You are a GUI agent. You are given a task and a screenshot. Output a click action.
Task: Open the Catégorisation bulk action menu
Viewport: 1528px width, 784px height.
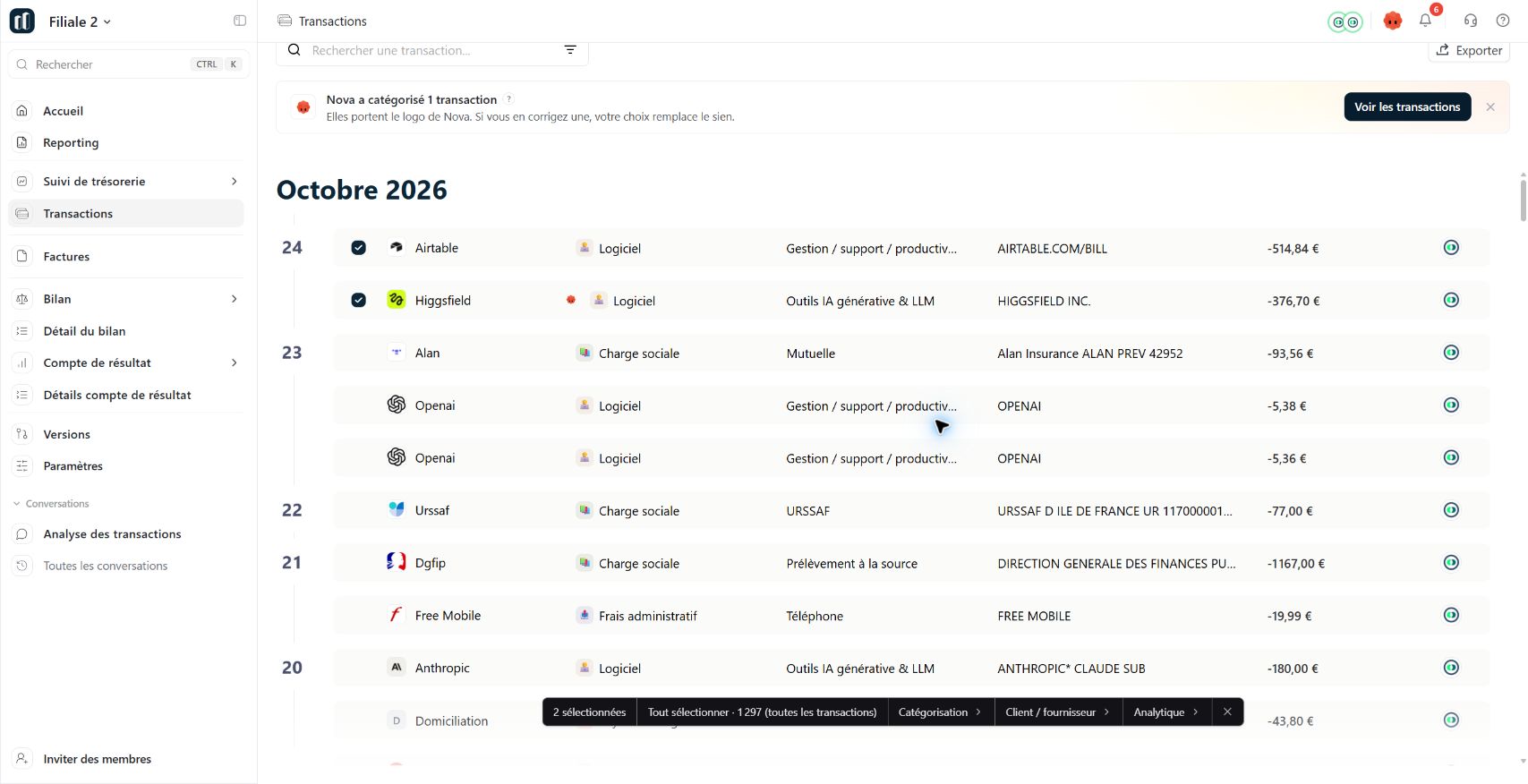pyautogui.click(x=940, y=712)
